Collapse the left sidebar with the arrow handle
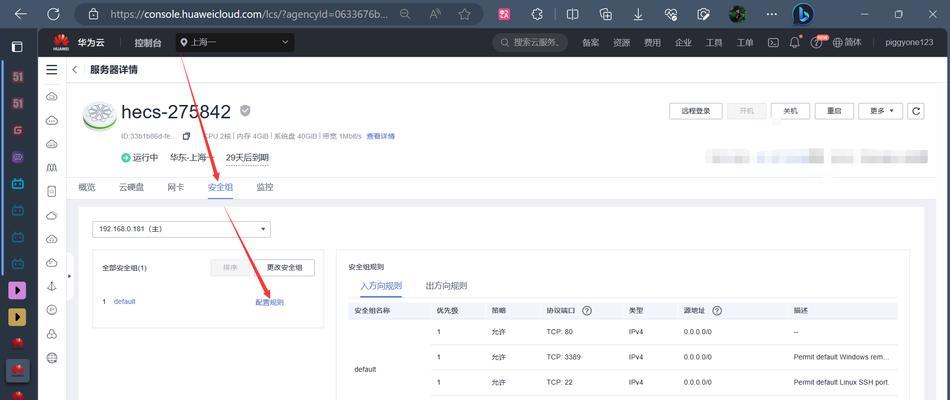This screenshot has height=400, width=950. click(x=69, y=276)
